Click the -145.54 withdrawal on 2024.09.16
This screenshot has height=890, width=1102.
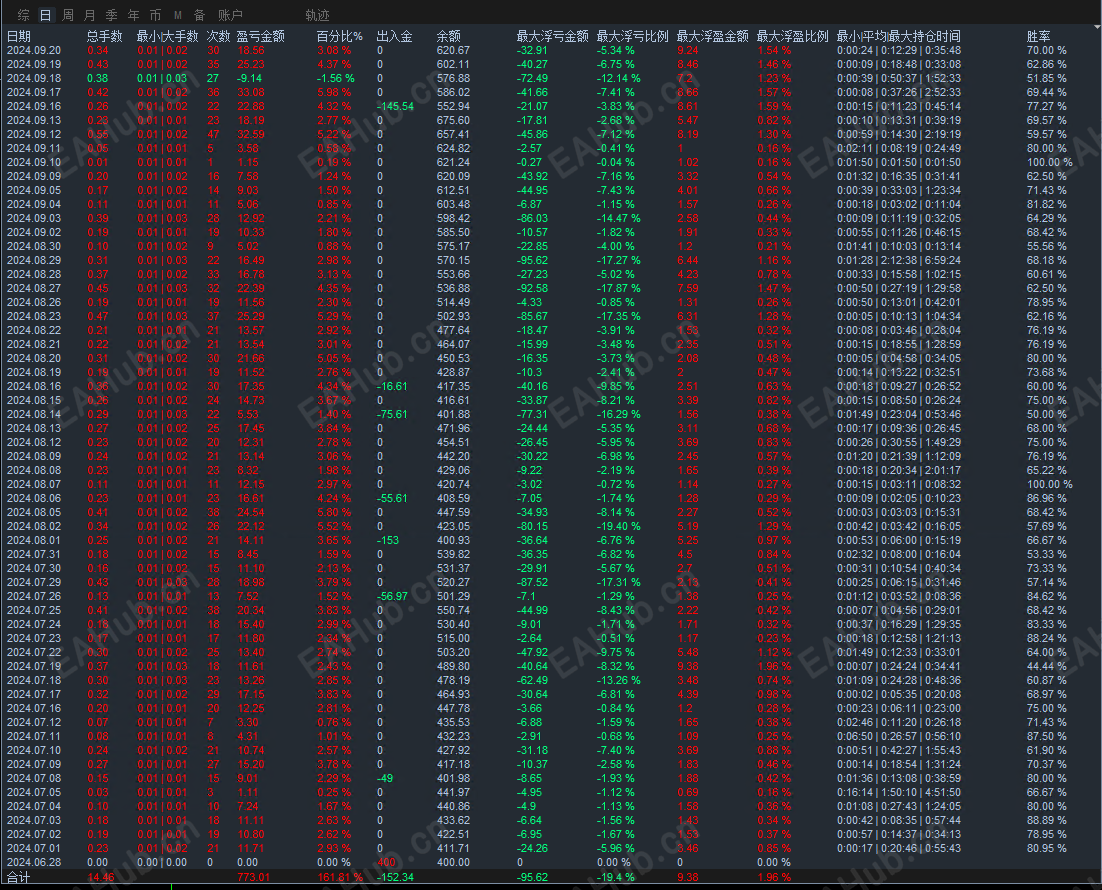coord(395,106)
